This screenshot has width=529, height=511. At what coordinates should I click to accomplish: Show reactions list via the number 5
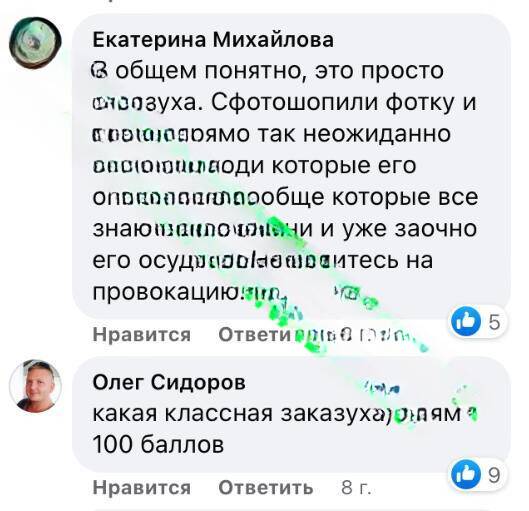tap(494, 322)
